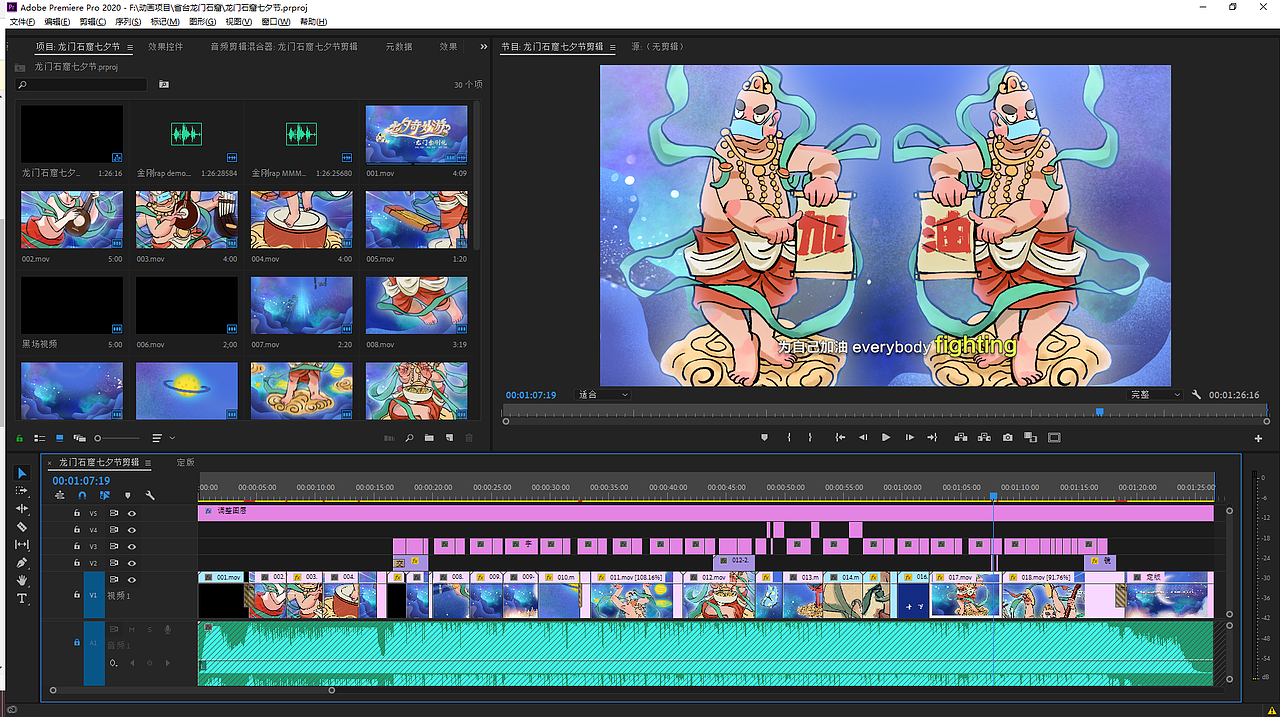Toggle lock on track V5
The width and height of the screenshot is (1280, 717).
(77, 513)
